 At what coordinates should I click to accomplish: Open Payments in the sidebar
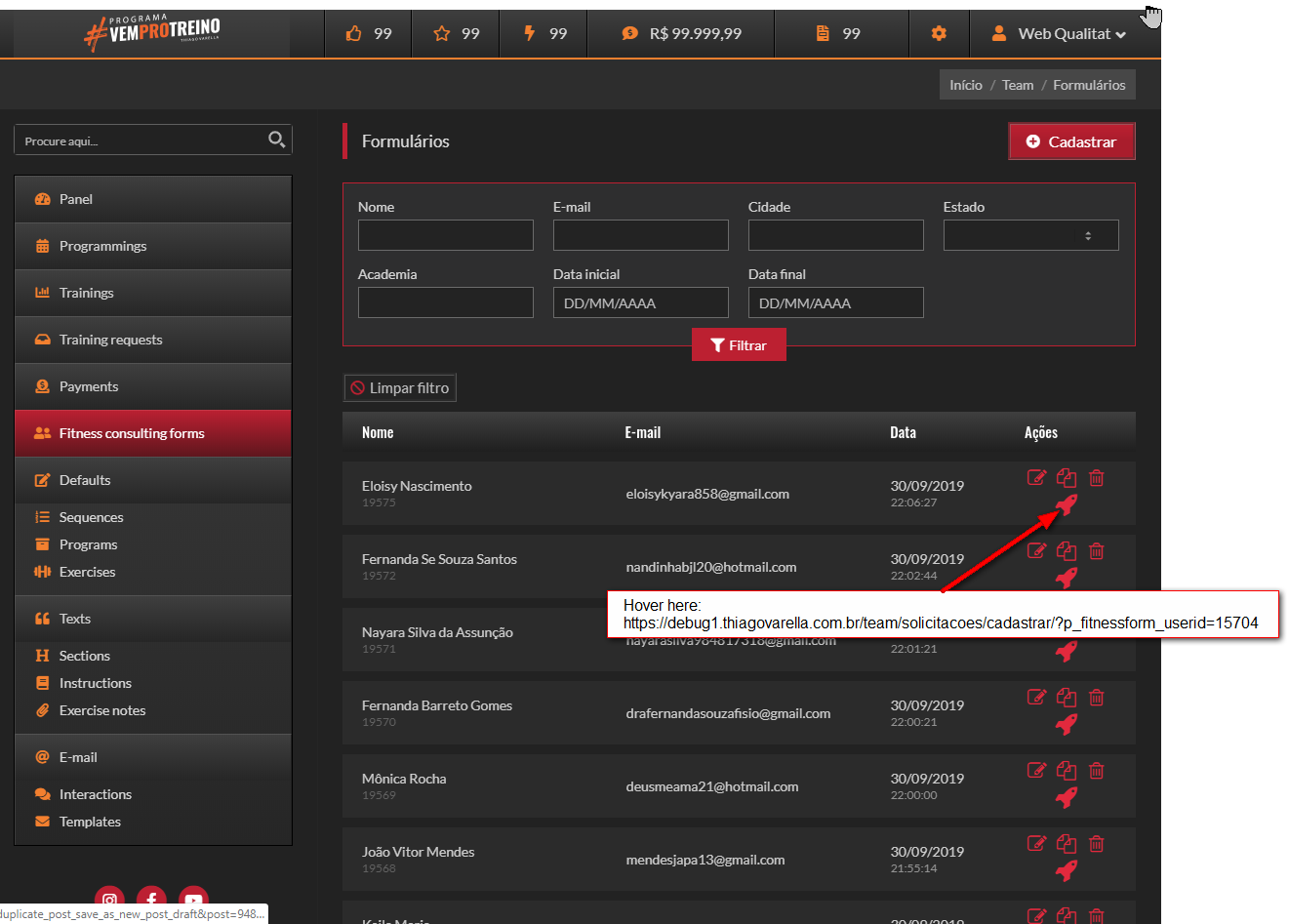pos(153,386)
